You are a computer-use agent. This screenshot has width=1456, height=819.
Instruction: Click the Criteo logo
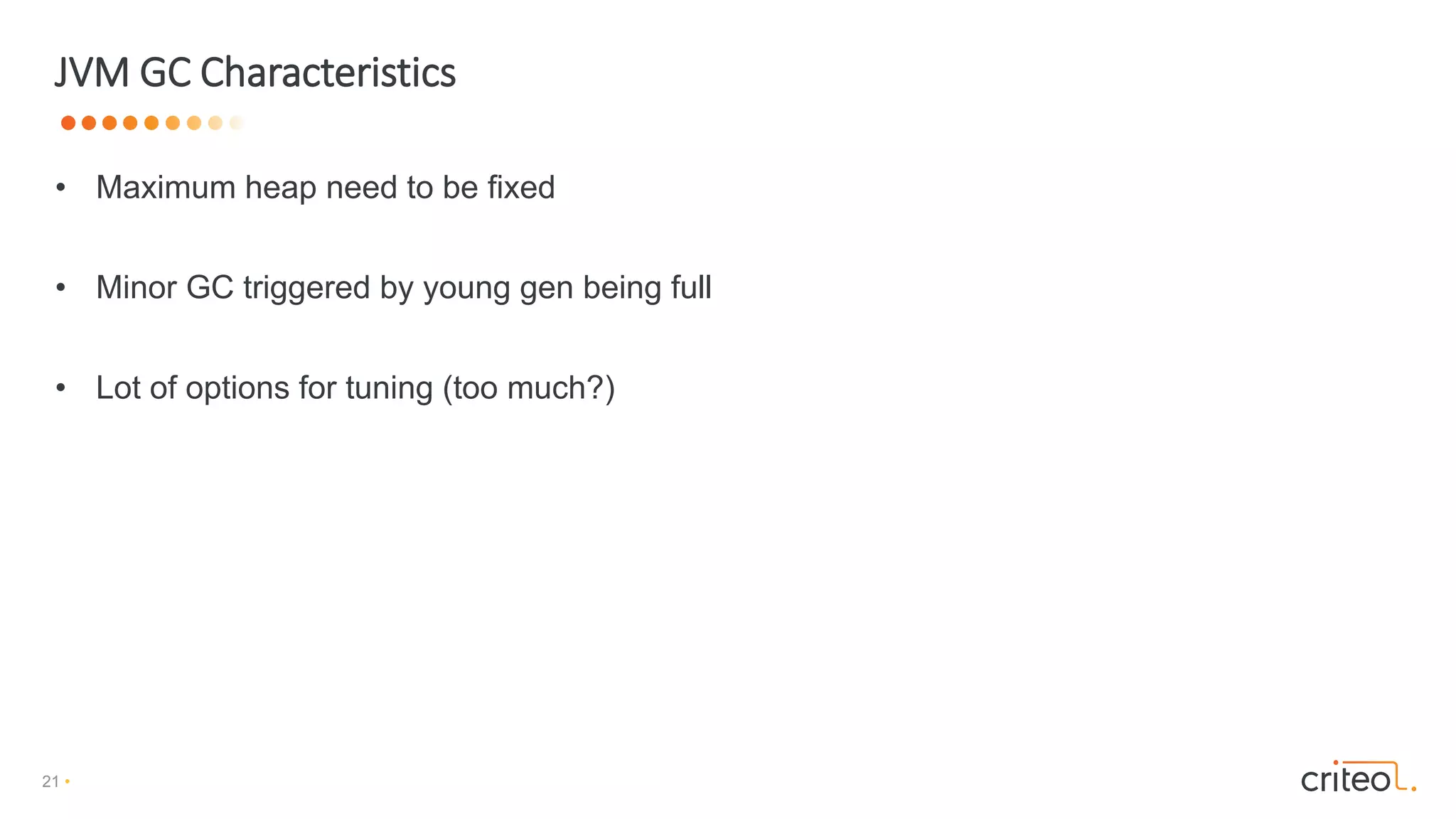pyautogui.click(x=1358, y=776)
